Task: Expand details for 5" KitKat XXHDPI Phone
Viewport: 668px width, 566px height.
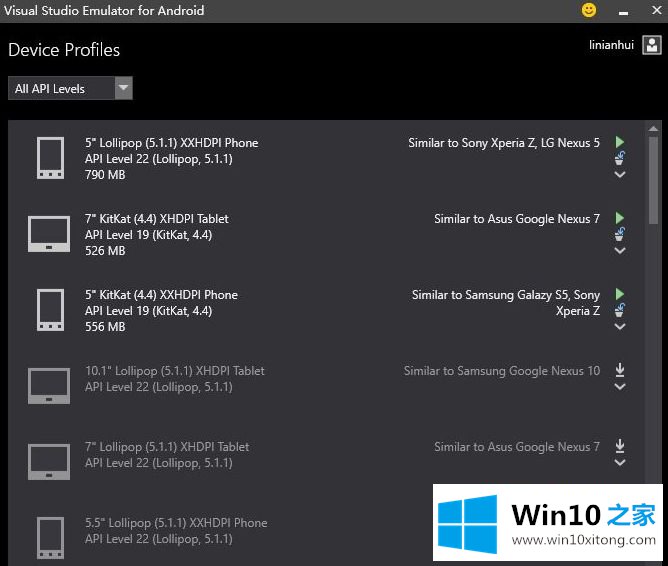Action: coord(620,326)
